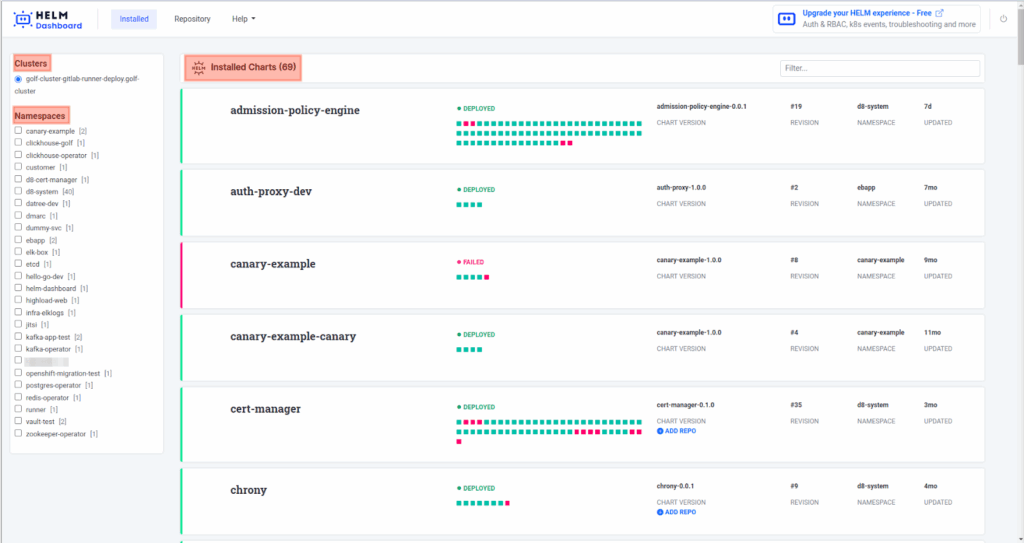
Task: Click the first green resource square for cert-manager
Action: [459, 422]
